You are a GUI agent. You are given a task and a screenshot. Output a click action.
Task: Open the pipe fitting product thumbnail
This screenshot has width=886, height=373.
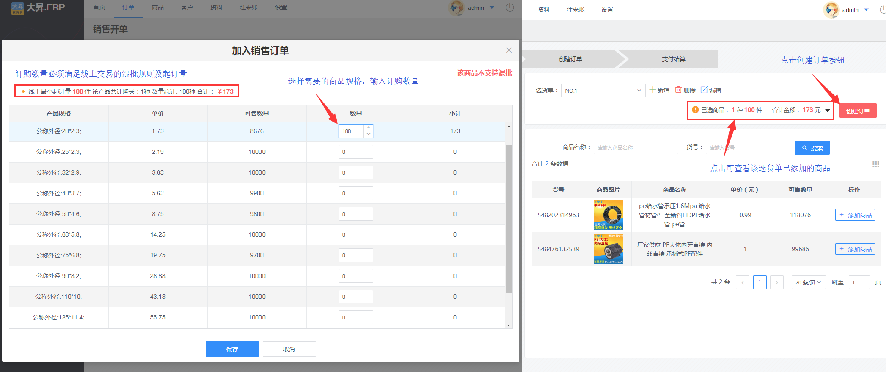609,249
